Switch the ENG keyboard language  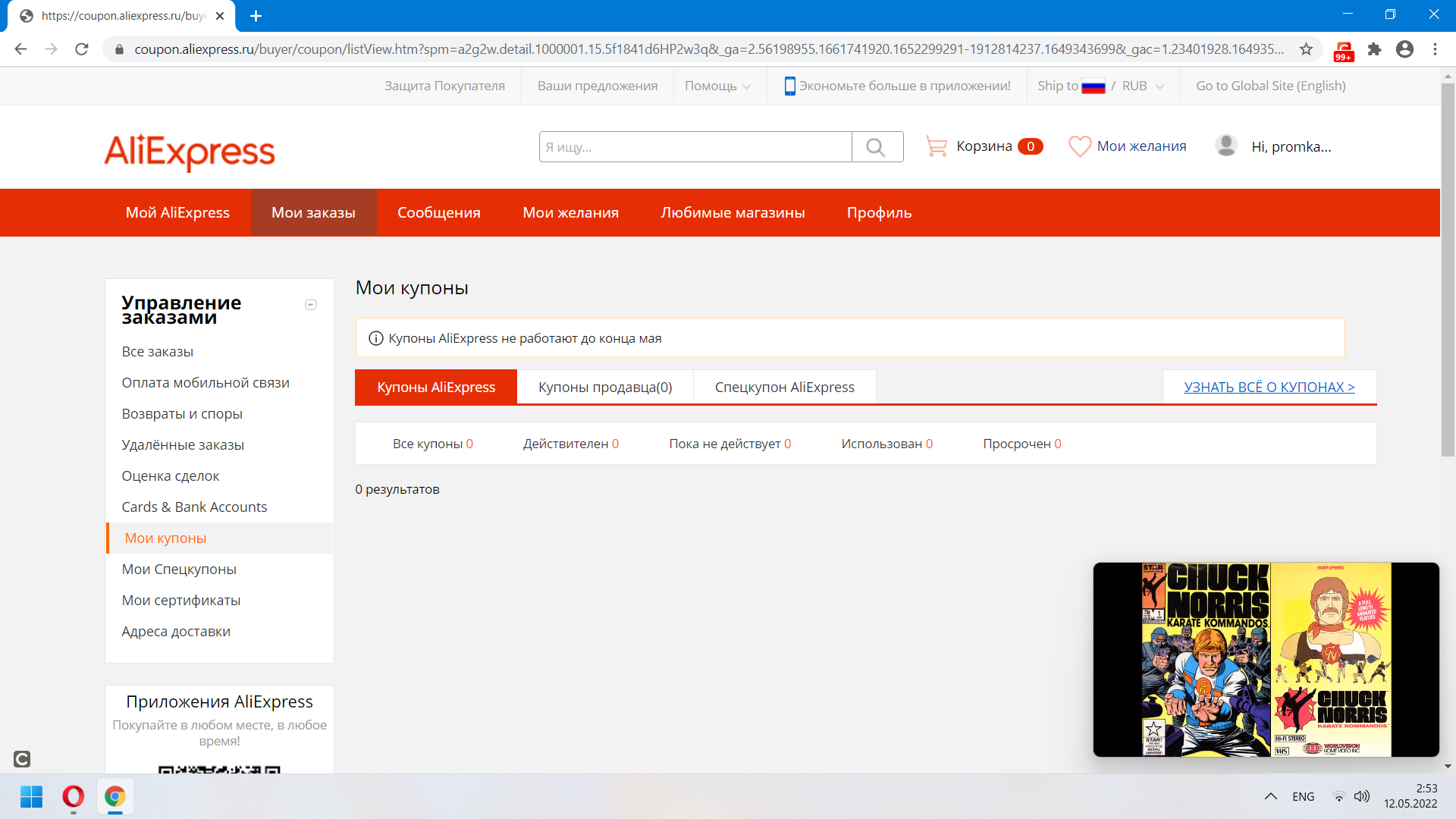(1304, 796)
